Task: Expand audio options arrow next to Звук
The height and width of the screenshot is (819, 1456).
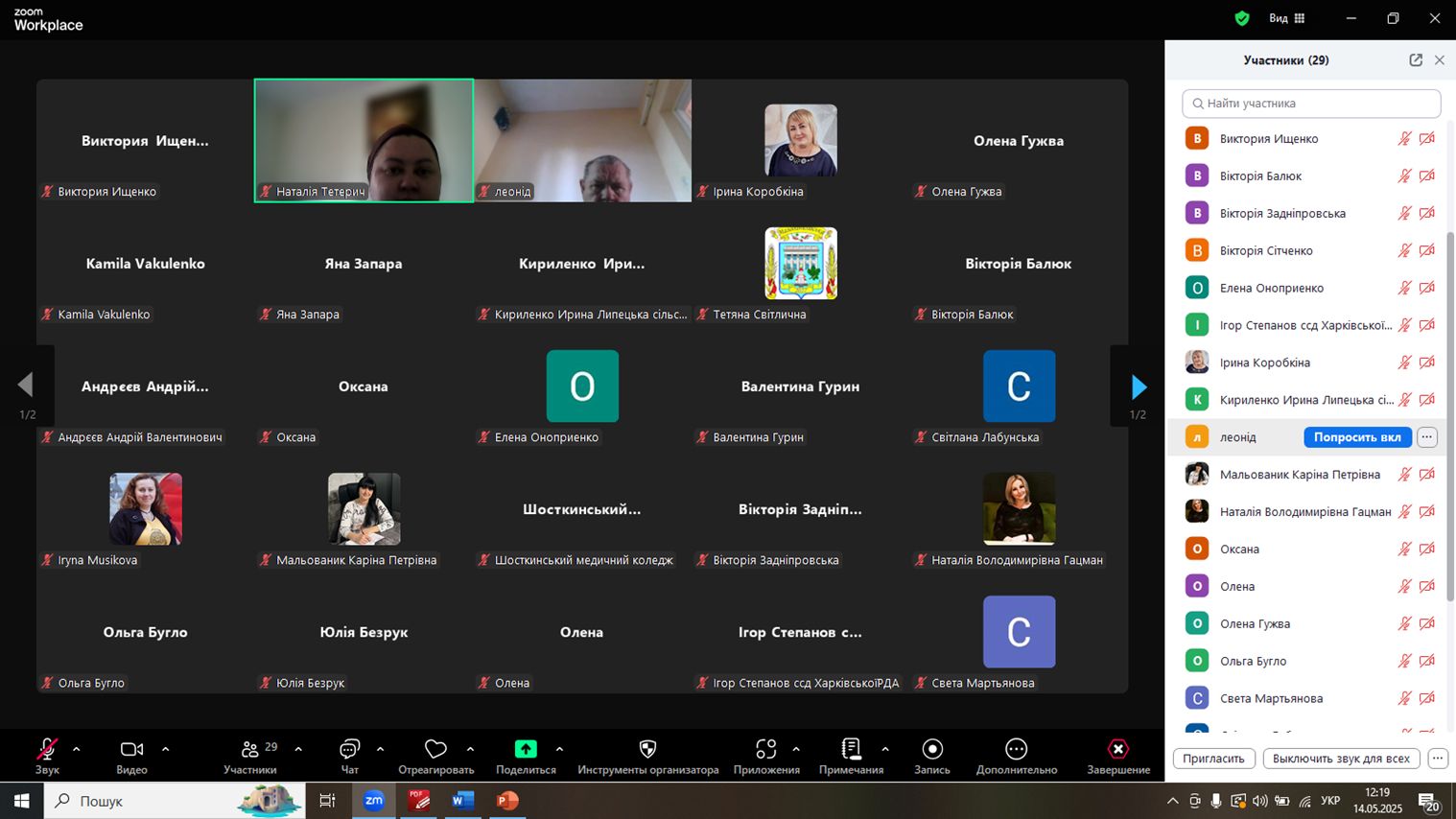Action: click(x=77, y=749)
